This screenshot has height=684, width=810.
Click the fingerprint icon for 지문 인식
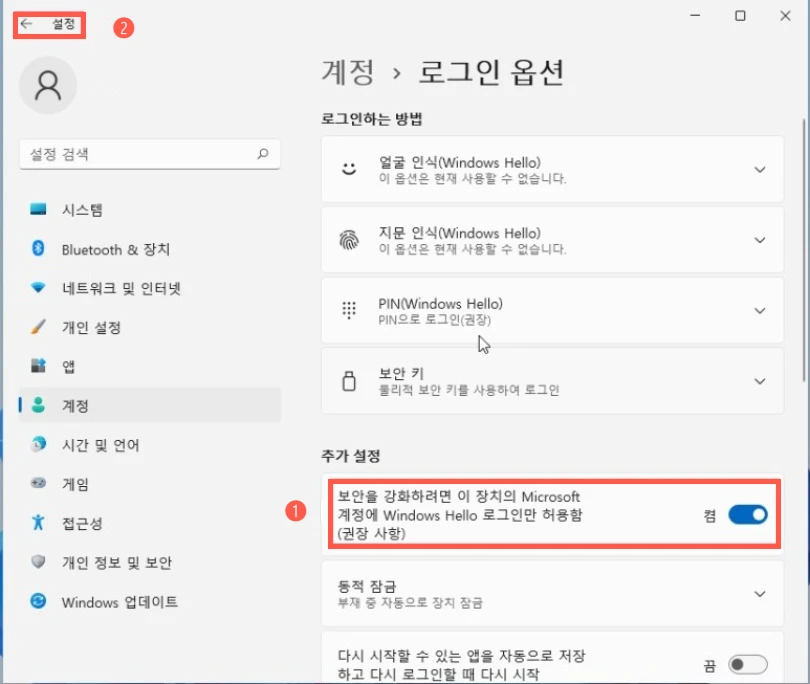(349, 240)
